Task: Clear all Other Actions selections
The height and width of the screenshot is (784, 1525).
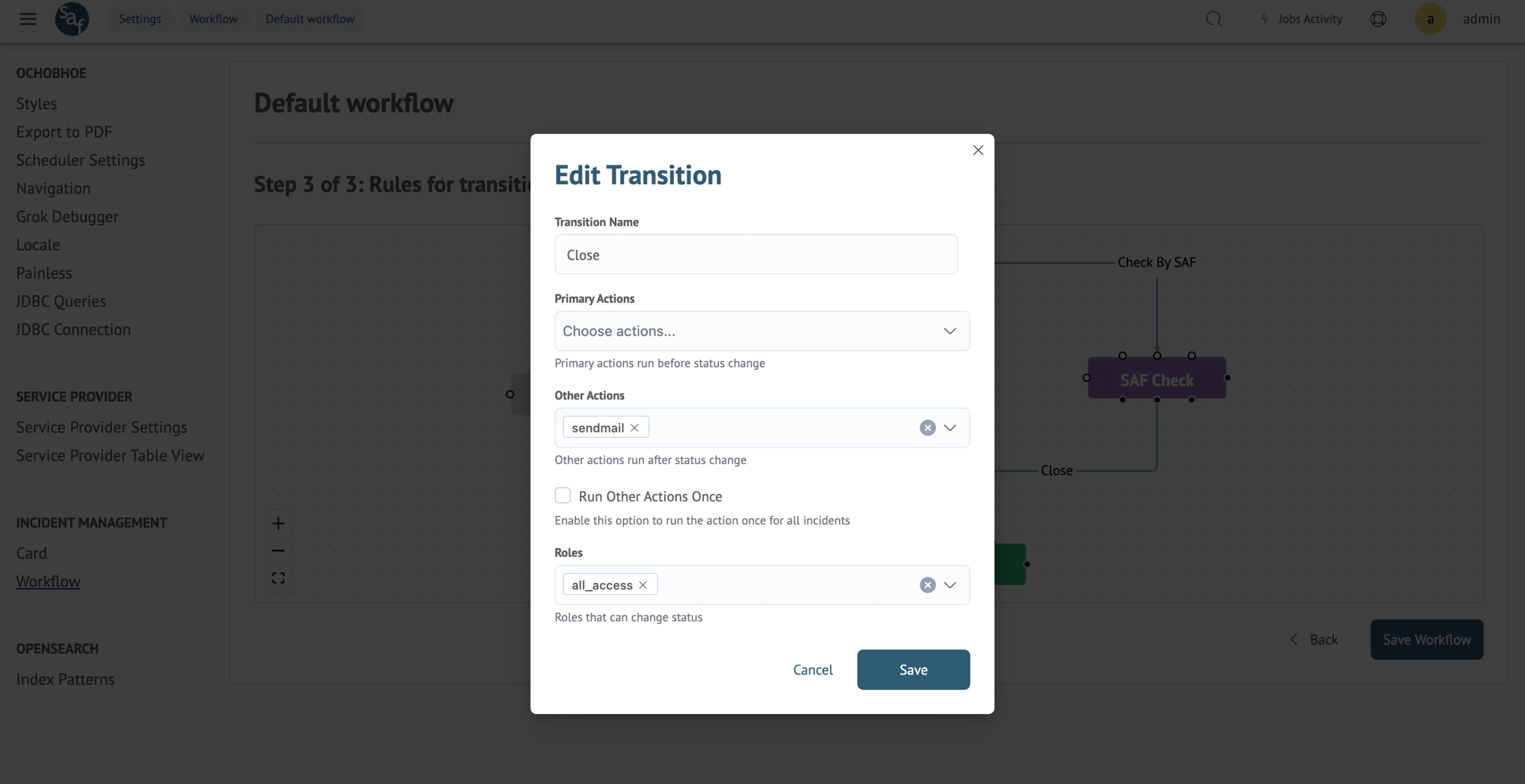Action: (927, 427)
